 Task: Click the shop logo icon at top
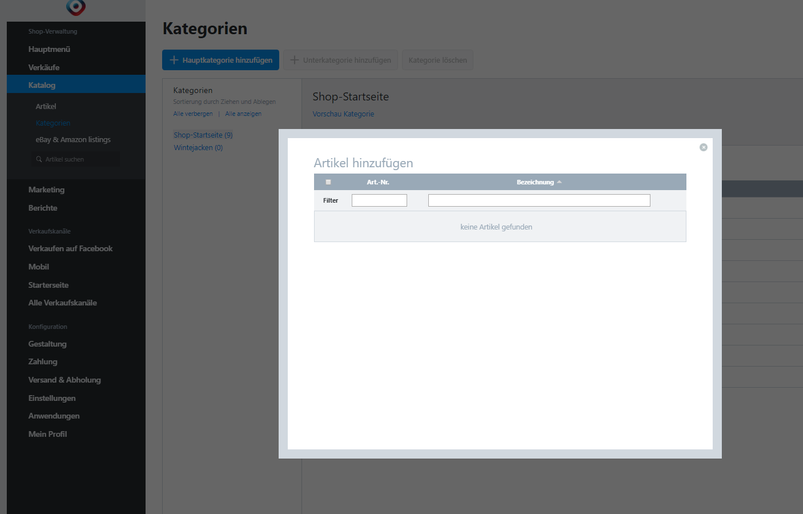(76, 7)
